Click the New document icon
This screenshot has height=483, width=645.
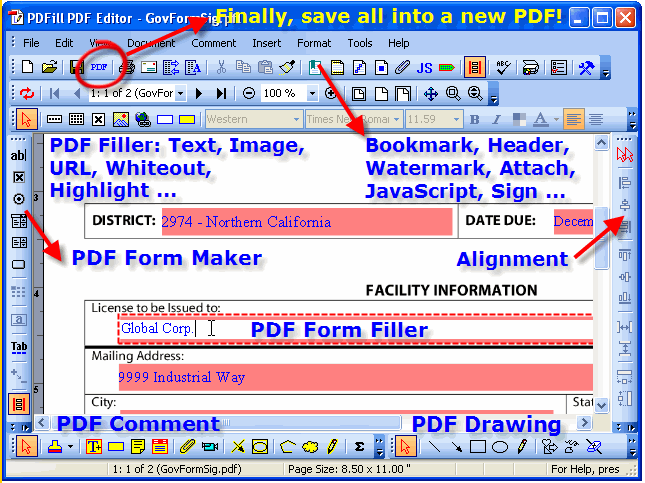pos(27,67)
